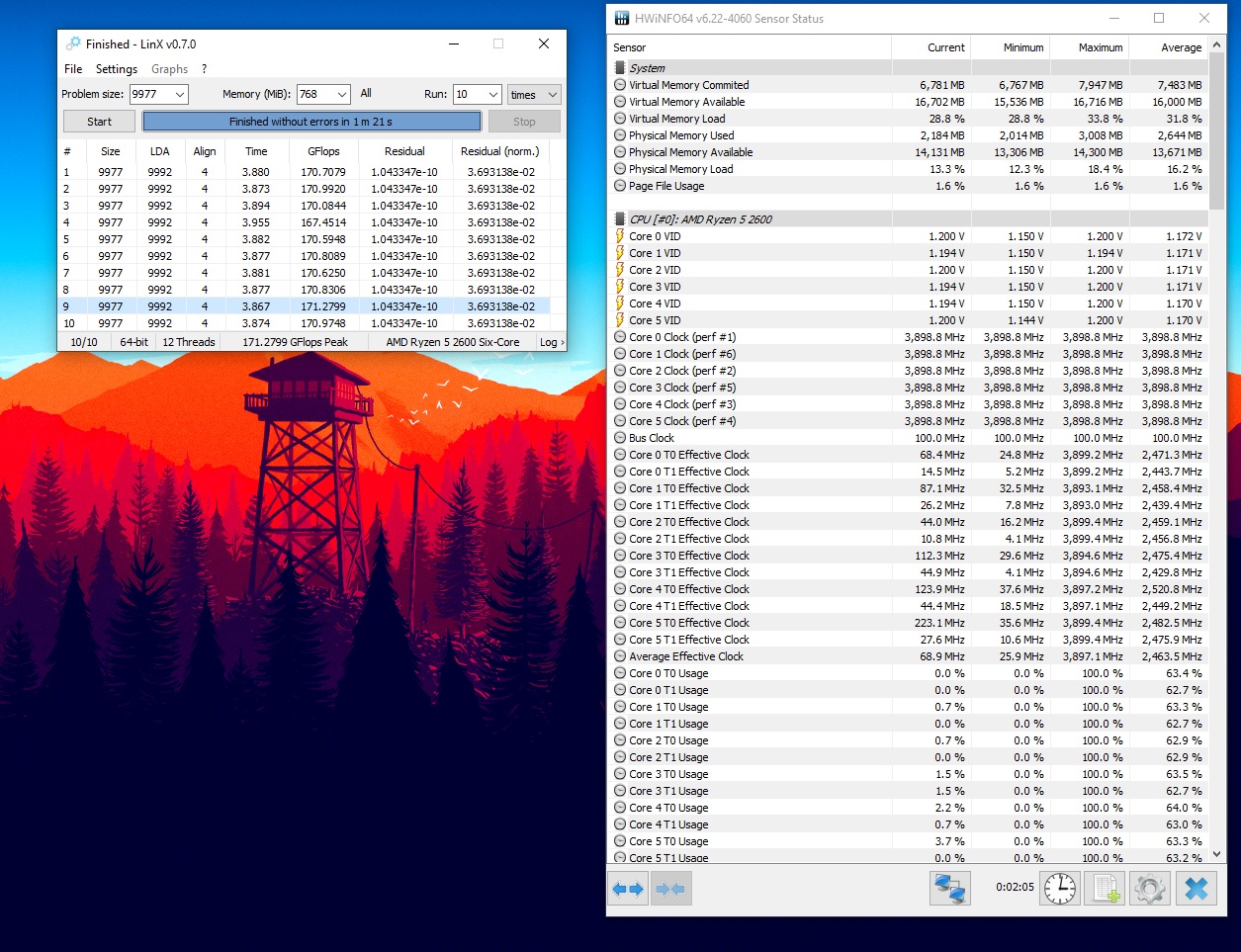Click the round icon beside Page File Usage
Viewport: 1241px width, 952px height.
point(620,186)
